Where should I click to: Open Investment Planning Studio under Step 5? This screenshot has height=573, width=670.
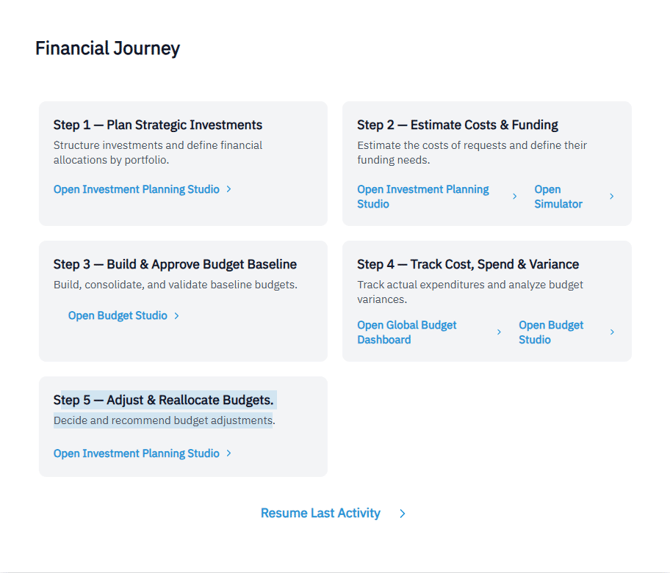pyautogui.click(x=136, y=453)
